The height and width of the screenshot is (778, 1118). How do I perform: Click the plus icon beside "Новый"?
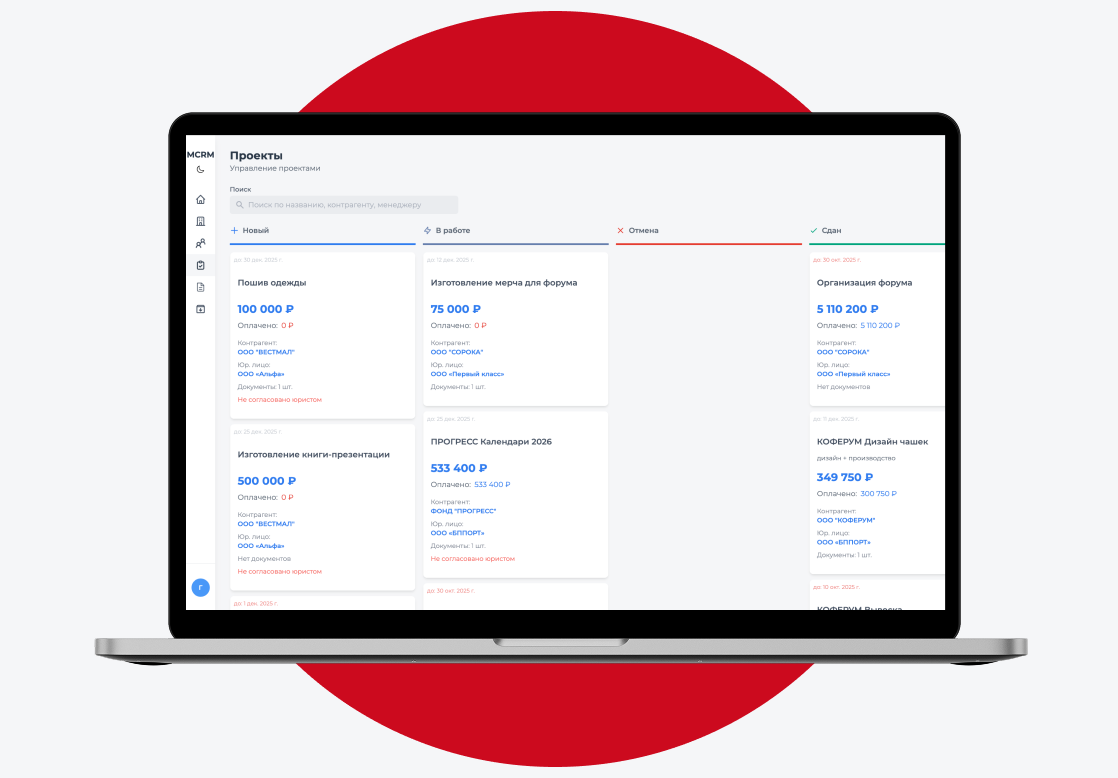[x=235, y=231]
